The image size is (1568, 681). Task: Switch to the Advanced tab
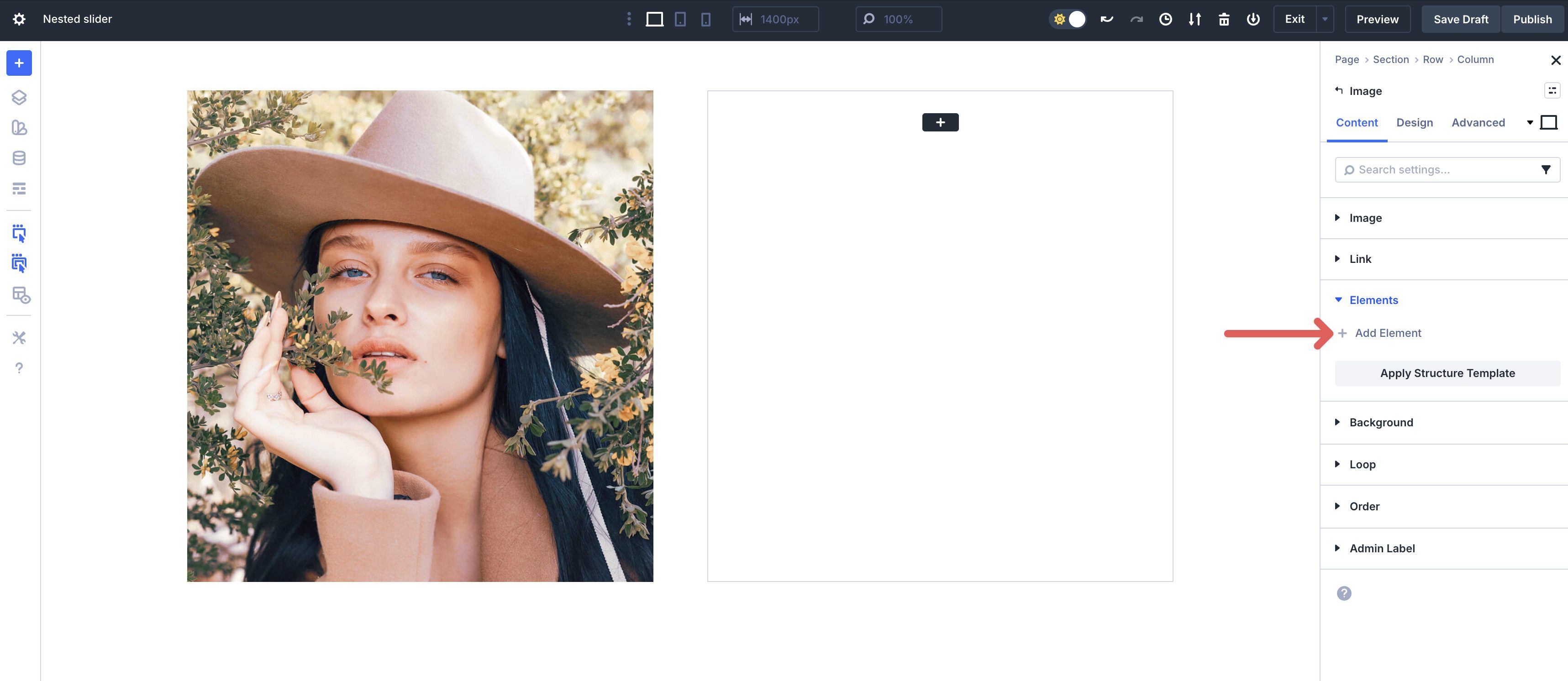pyautogui.click(x=1478, y=122)
